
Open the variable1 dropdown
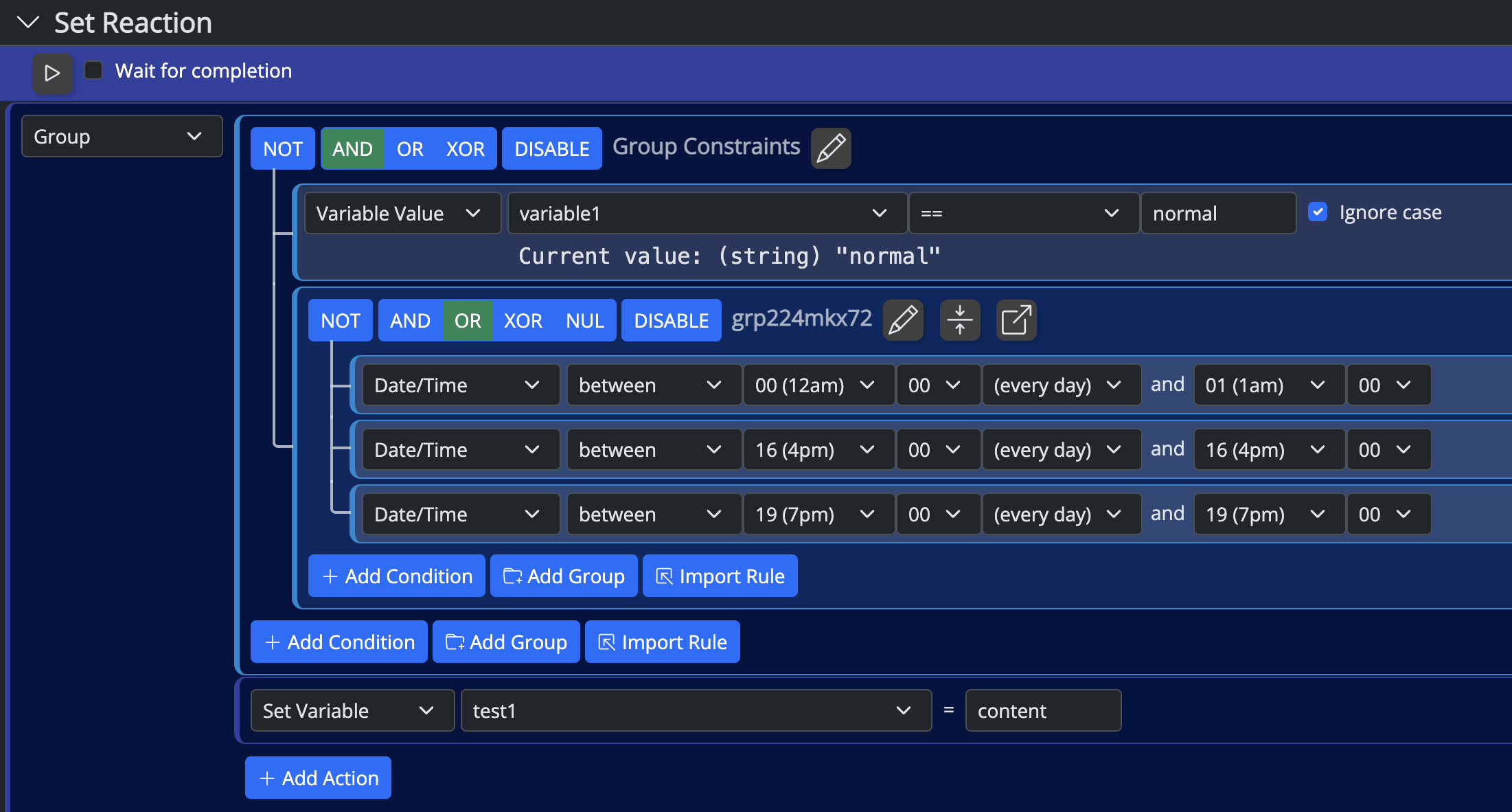[x=707, y=214]
